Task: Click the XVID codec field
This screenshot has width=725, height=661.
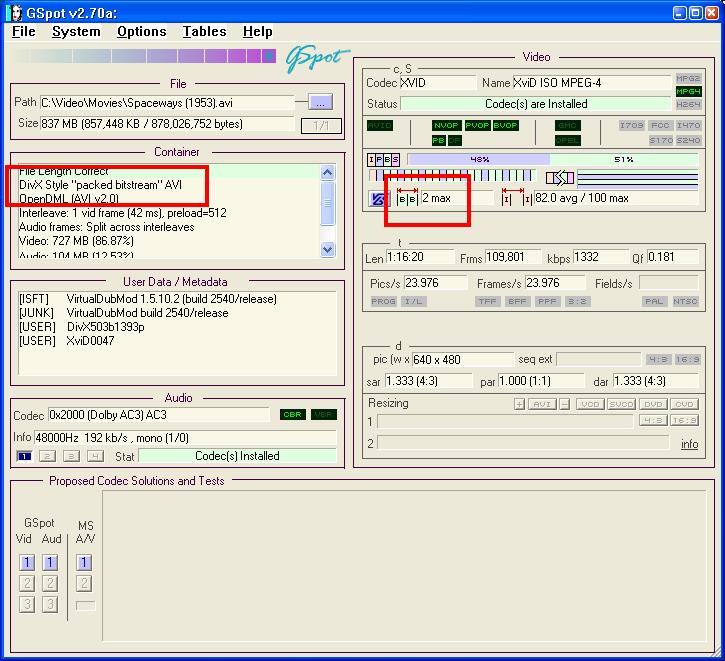Action: (x=437, y=83)
